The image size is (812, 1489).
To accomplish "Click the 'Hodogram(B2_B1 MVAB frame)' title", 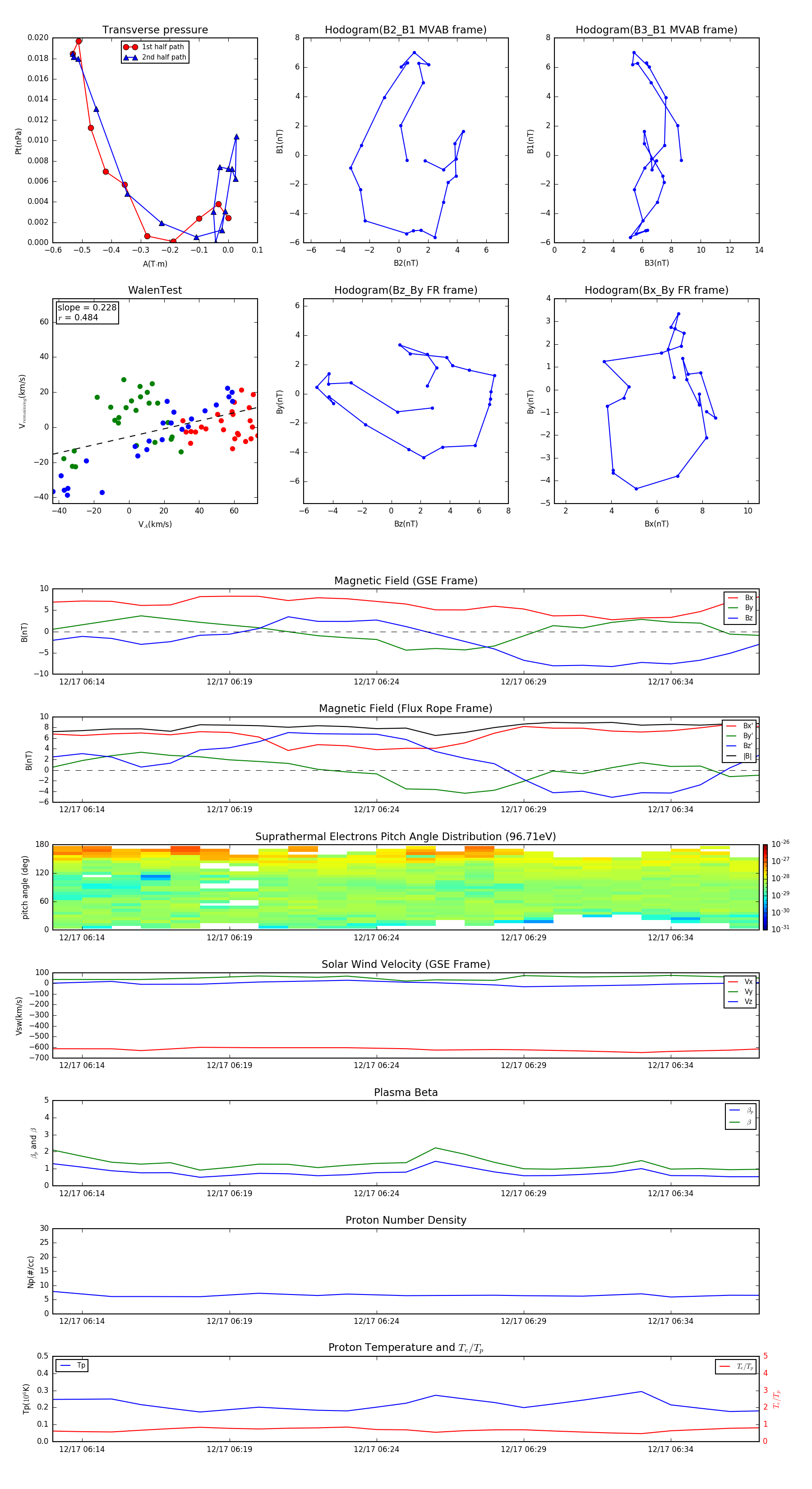I will (406, 30).
